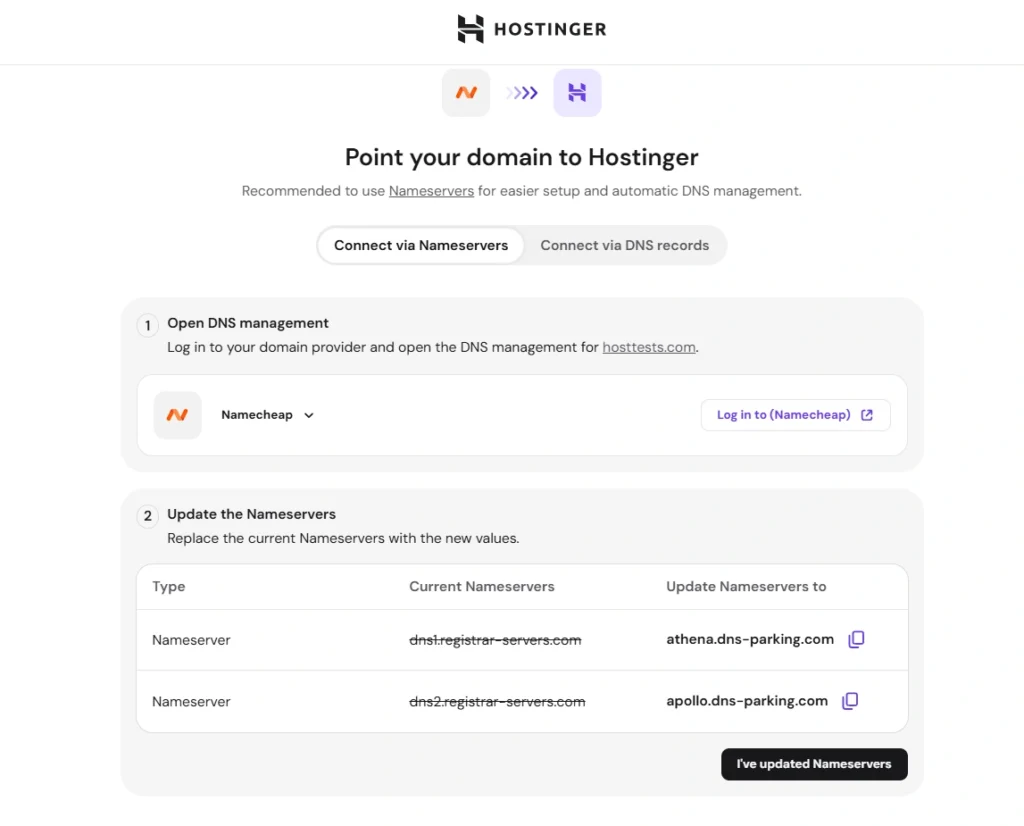The width and height of the screenshot is (1024, 826).
Task: Click the purple Hostinger icon at the top
Action: pos(577,93)
